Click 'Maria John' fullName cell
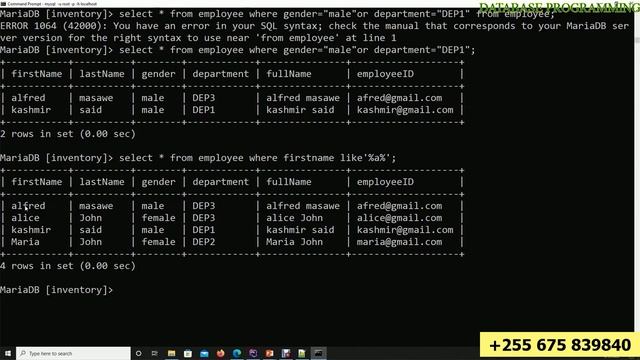 pyautogui.click(x=294, y=242)
